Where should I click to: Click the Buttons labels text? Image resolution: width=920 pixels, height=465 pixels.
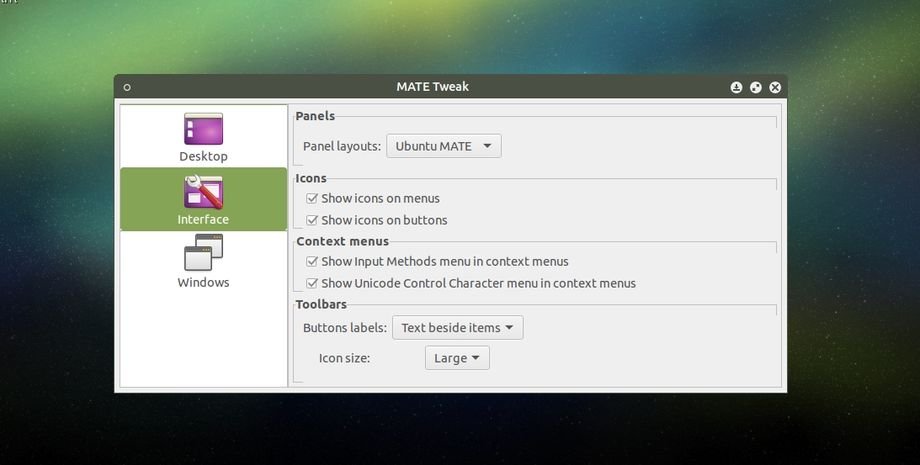coord(345,328)
